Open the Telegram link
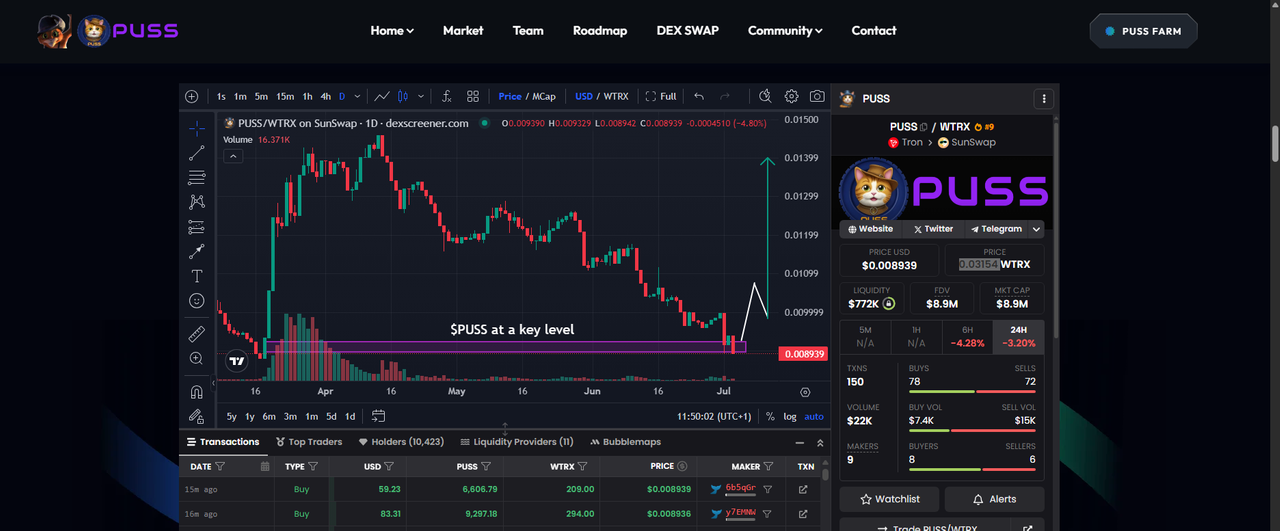 [996, 229]
